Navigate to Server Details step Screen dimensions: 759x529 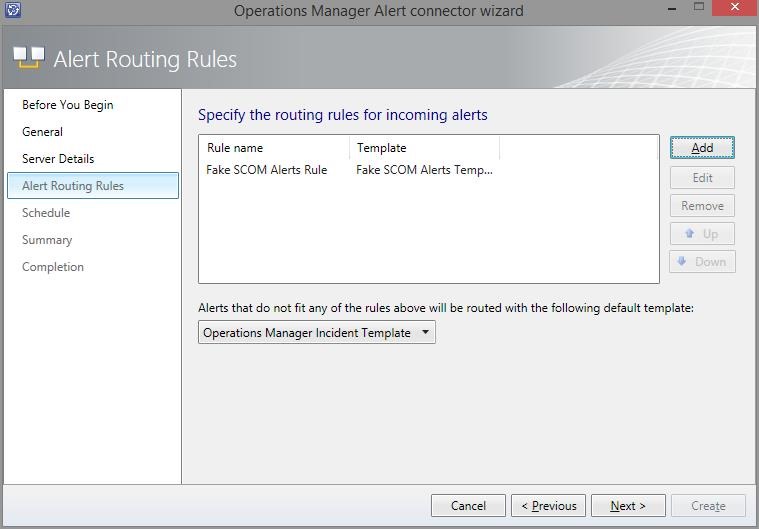[58, 159]
